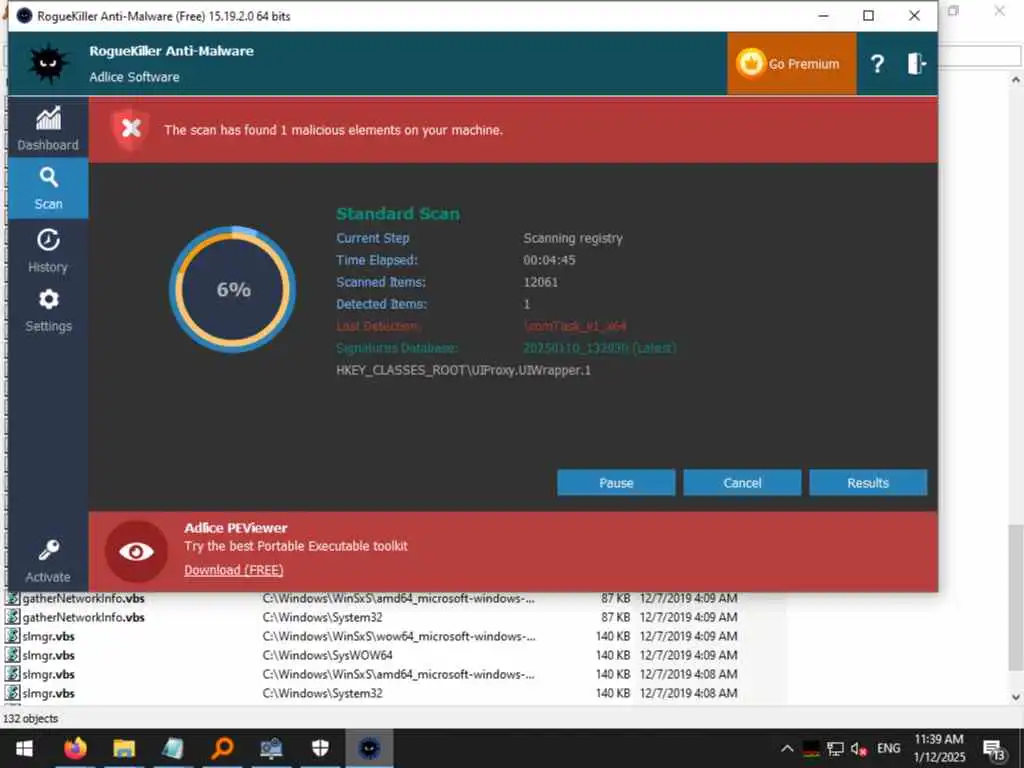Image resolution: width=1024 pixels, height=768 pixels.
Task: Click the 132 objects status bar text
Action: [x=30, y=718]
